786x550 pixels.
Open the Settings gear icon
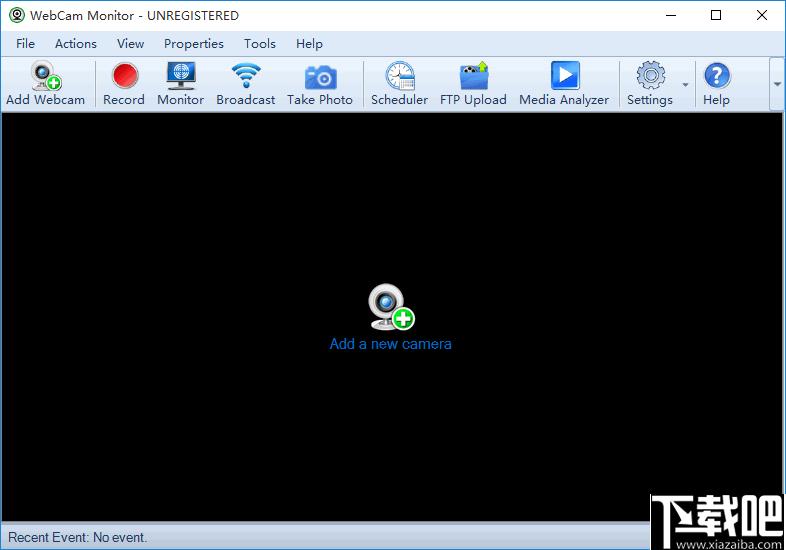tap(650, 76)
